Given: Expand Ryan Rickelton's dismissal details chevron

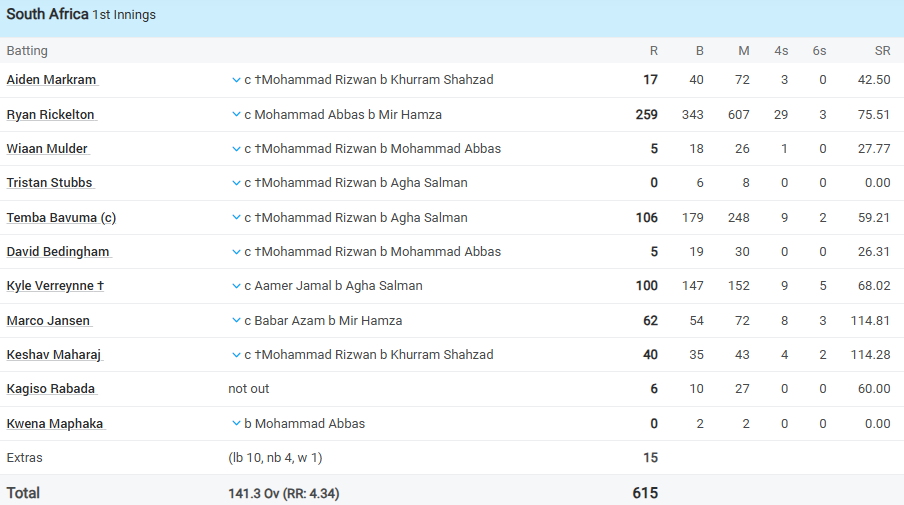Looking at the screenshot, I should click(236, 115).
